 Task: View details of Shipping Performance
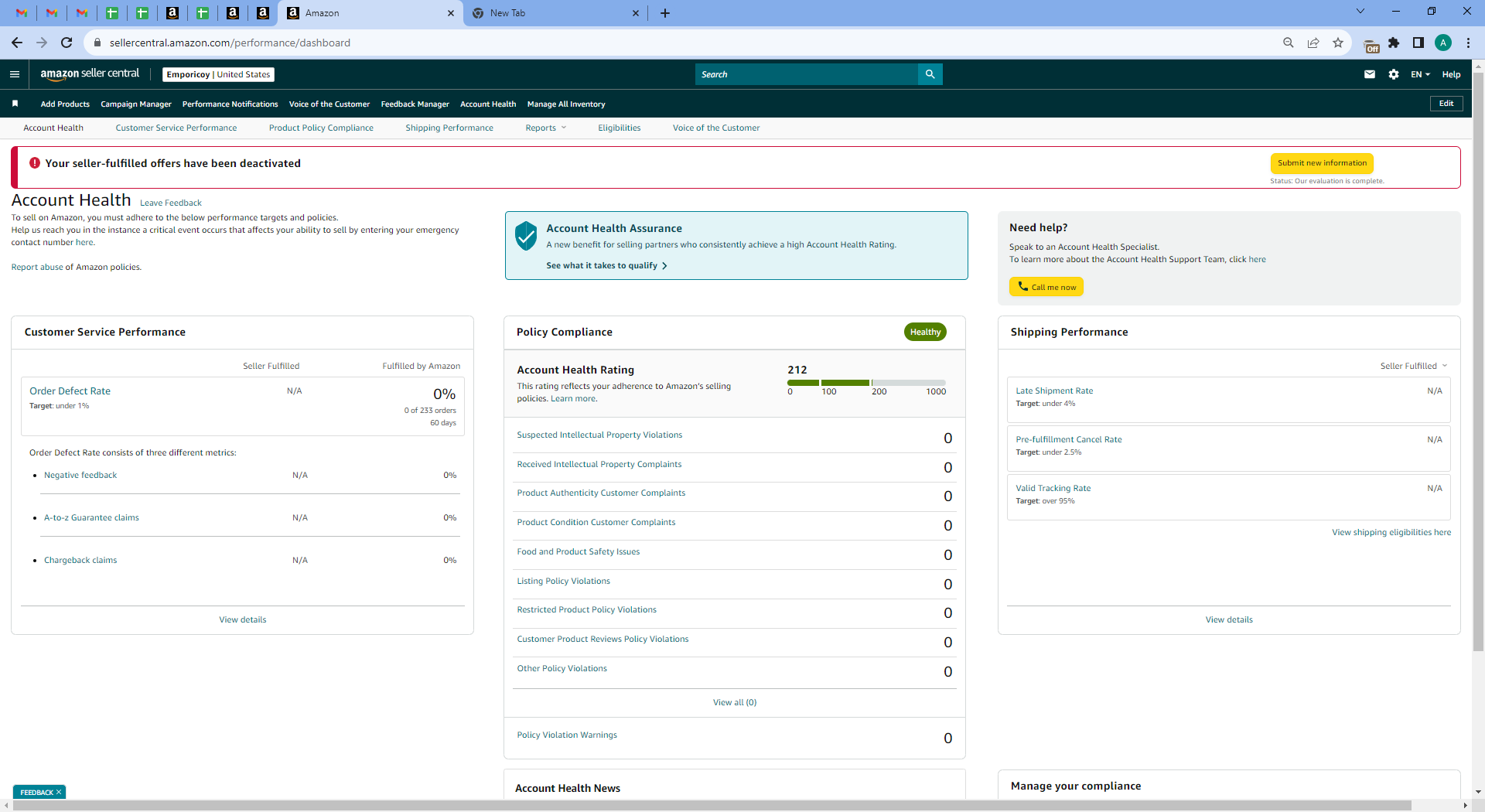point(1229,620)
